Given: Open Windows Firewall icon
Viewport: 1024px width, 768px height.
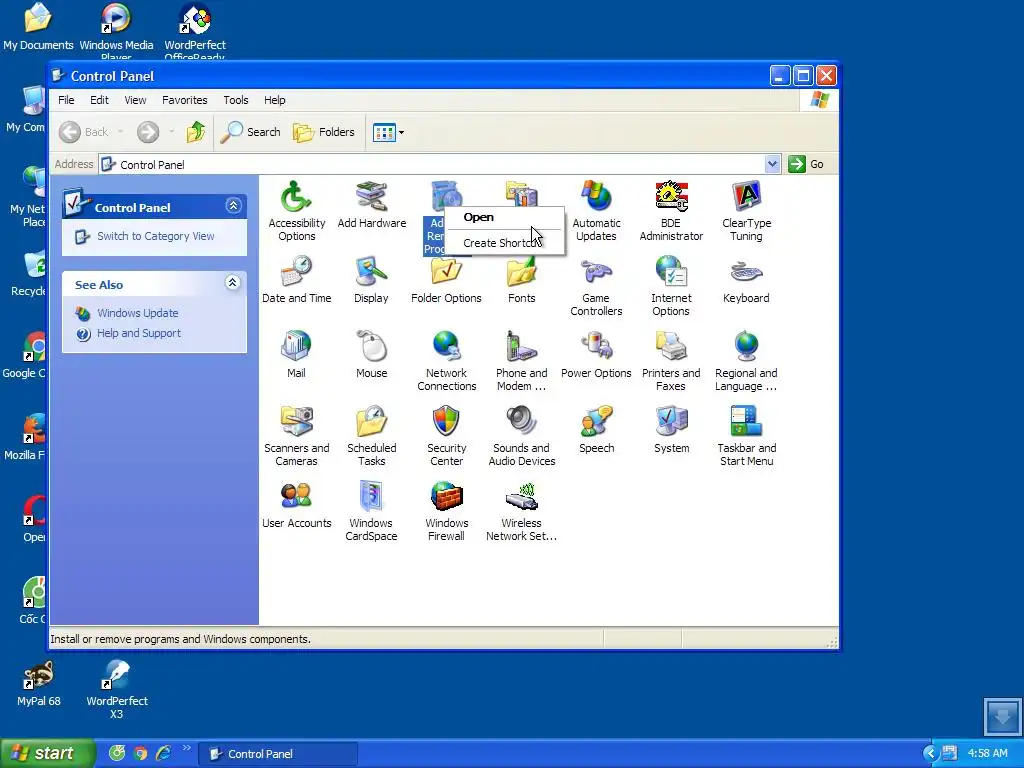Looking at the screenshot, I should (446, 511).
